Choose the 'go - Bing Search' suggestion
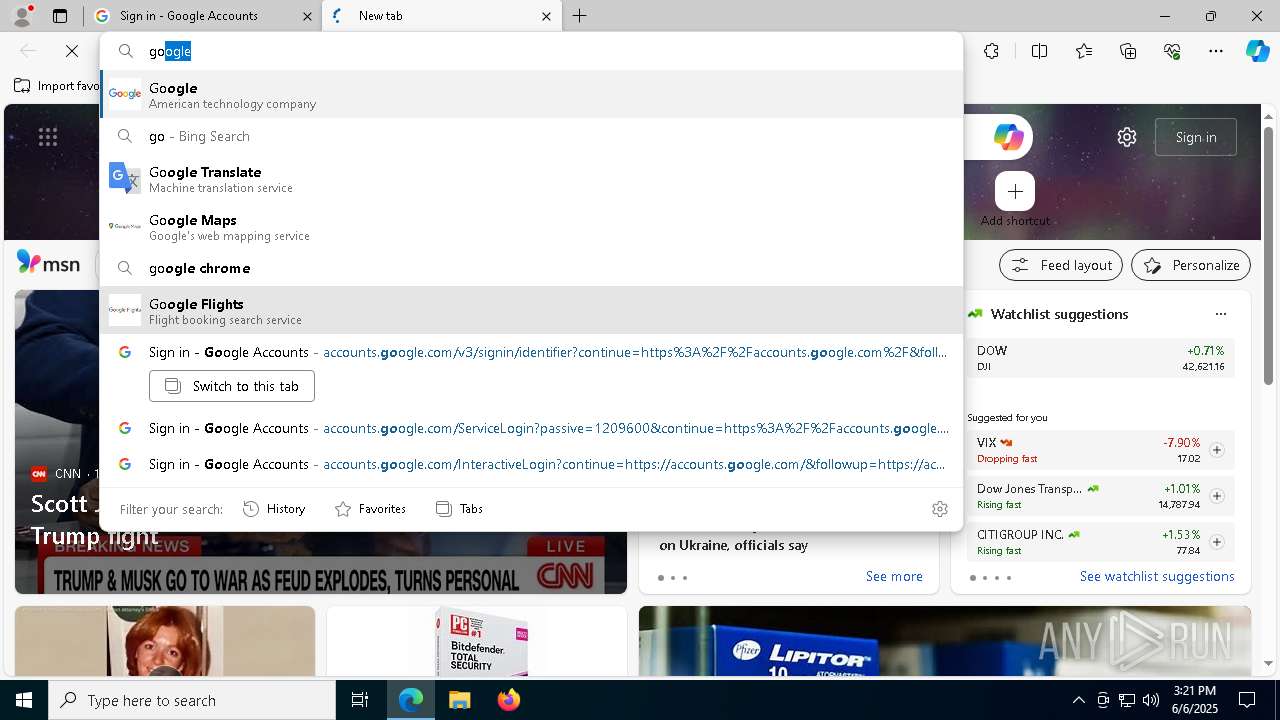 531,136
